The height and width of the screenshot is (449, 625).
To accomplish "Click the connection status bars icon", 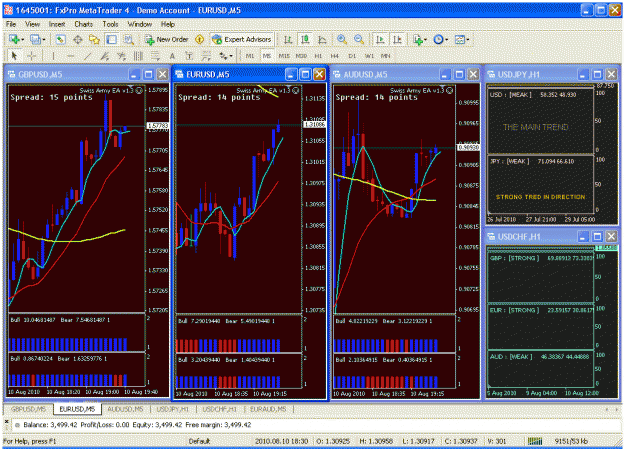I will click(x=535, y=441).
